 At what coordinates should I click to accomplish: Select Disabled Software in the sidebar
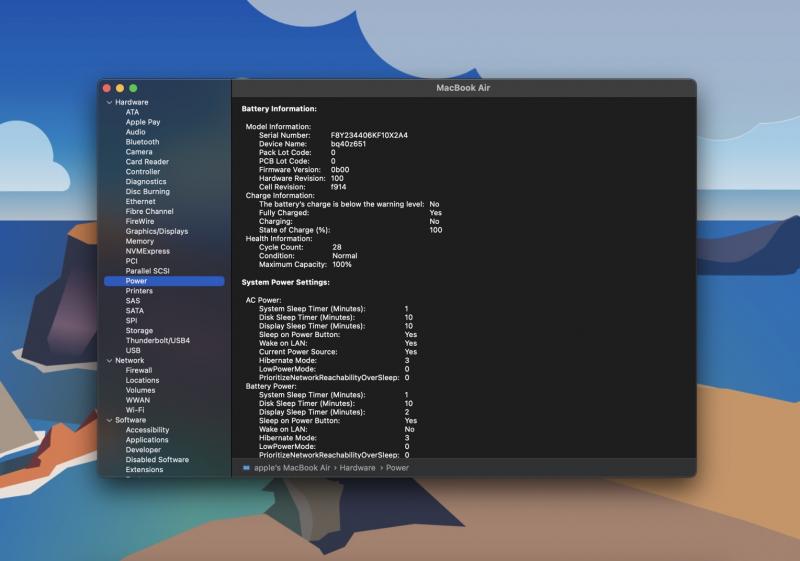(x=157, y=460)
